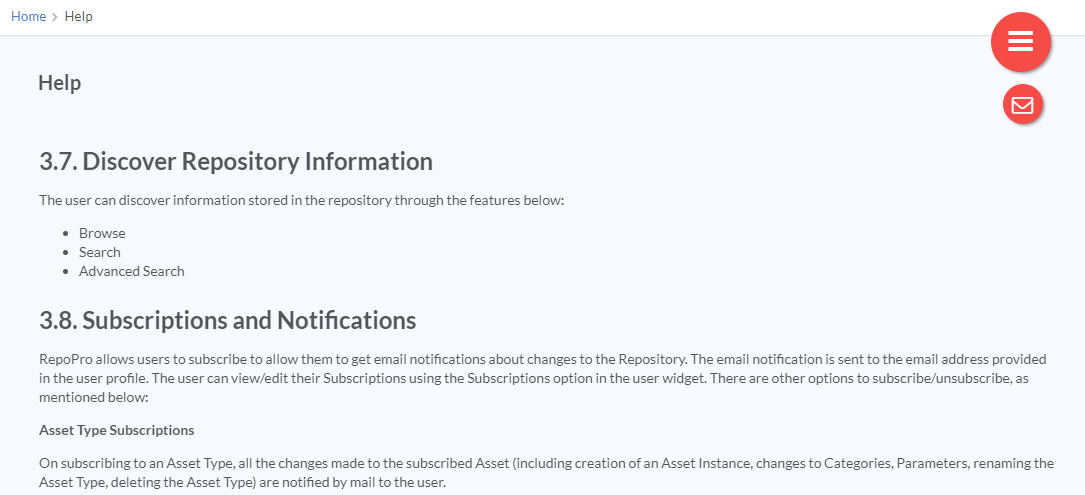Screen dimensions: 1085x495
Task: Click the red envelope mail button
Action: pos(1022,105)
